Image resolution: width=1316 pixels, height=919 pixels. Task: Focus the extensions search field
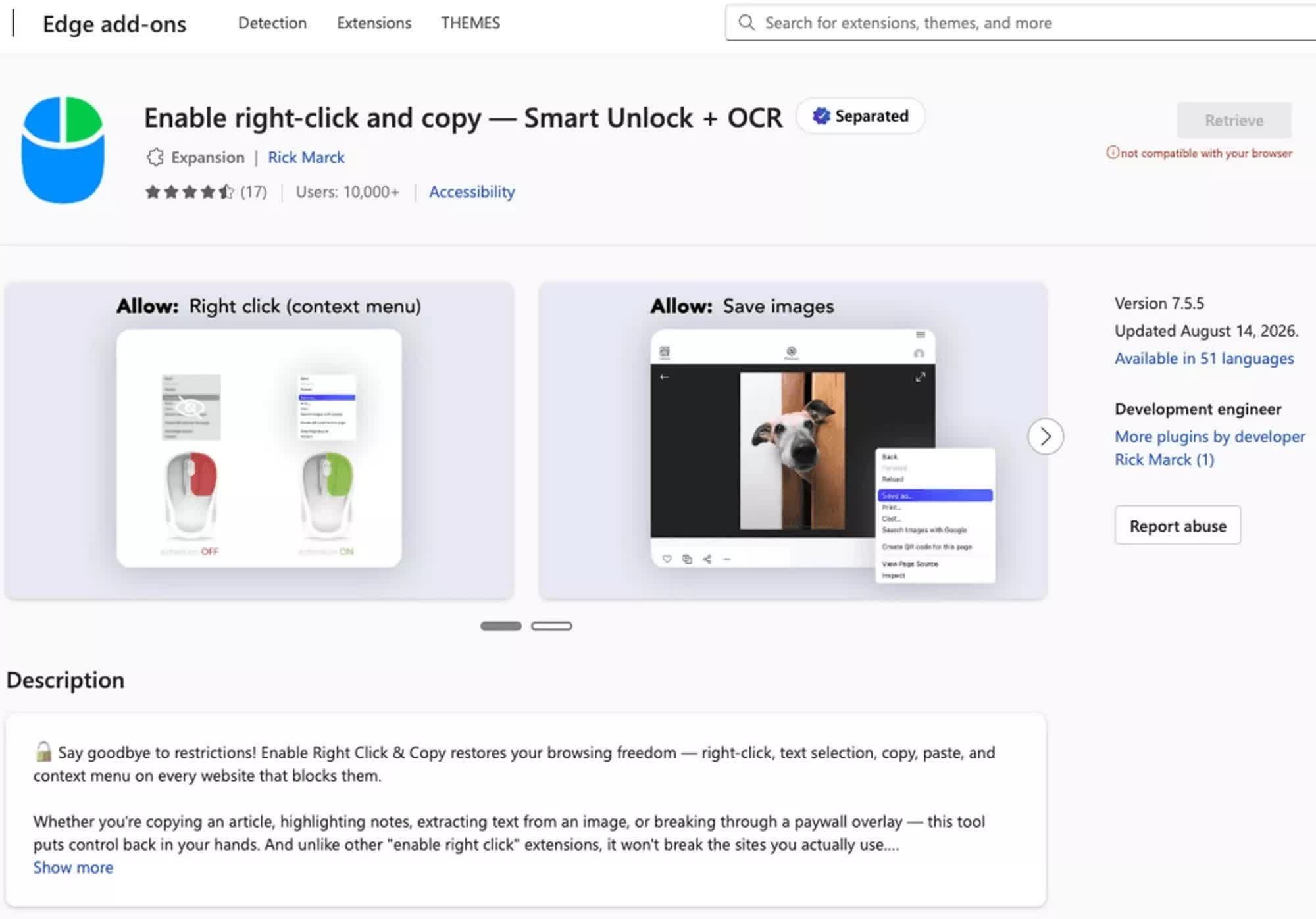1020,23
